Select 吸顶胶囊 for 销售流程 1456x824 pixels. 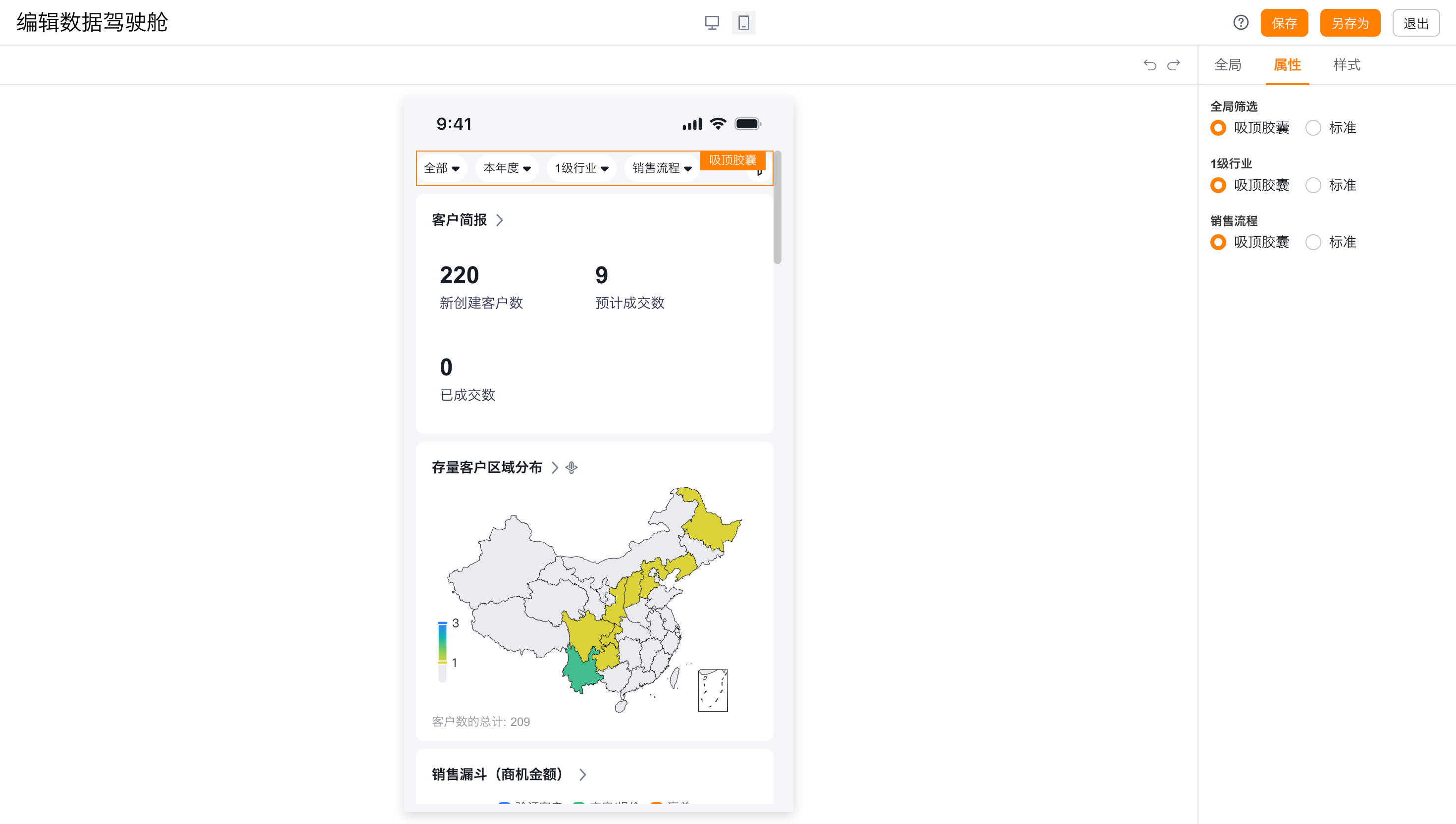[1218, 243]
